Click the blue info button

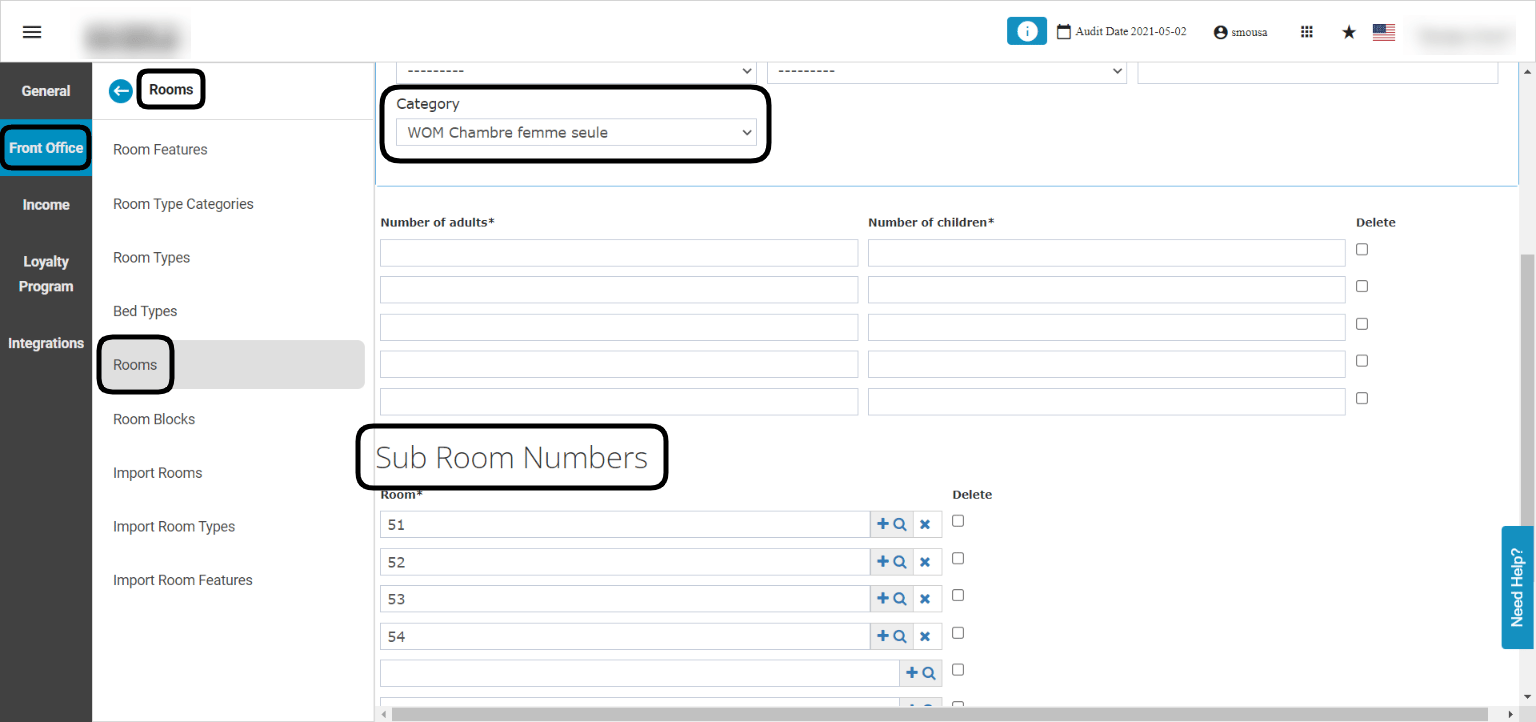pyautogui.click(x=1026, y=32)
